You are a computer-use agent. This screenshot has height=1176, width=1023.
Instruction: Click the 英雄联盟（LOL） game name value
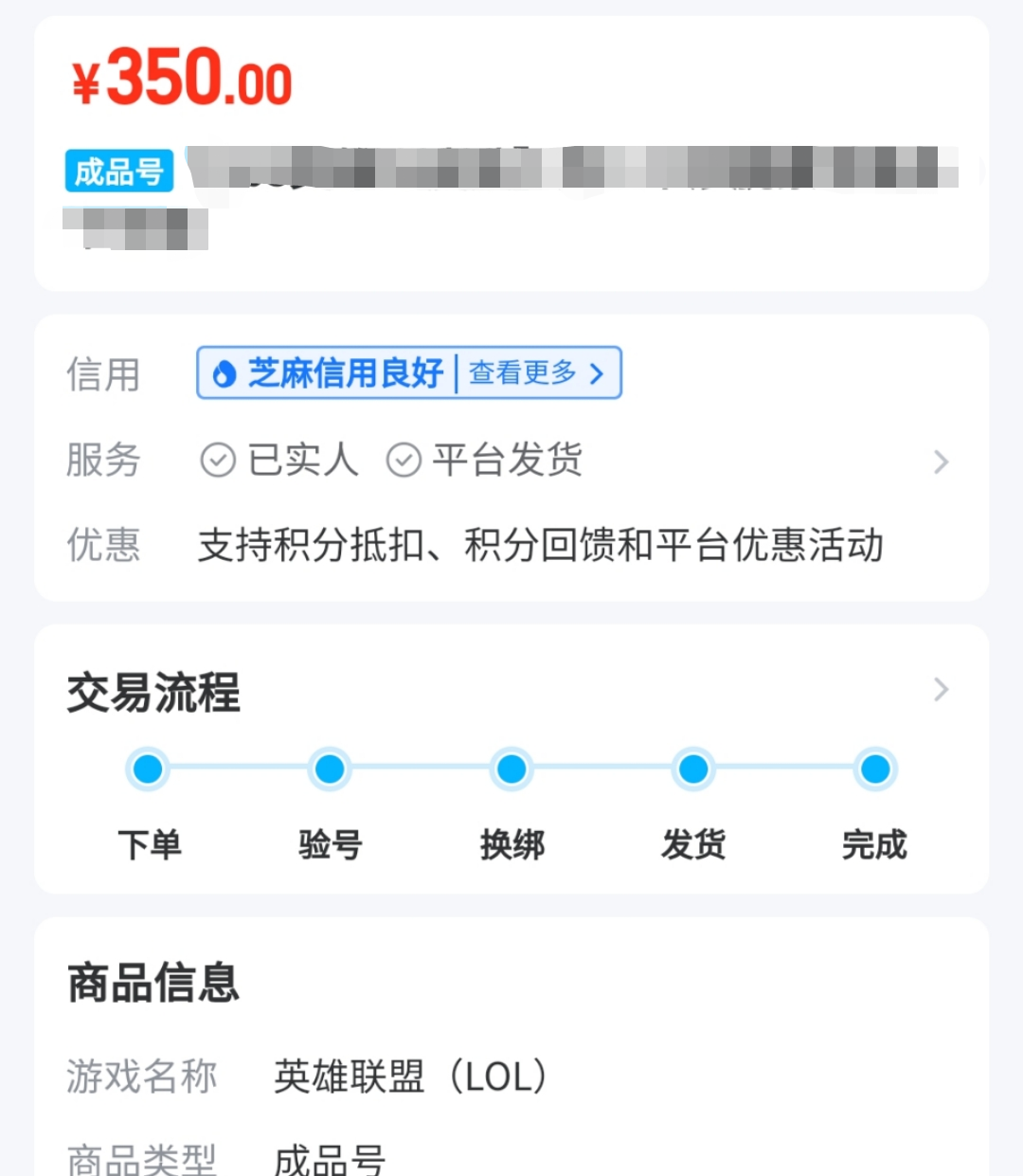click(x=410, y=1076)
